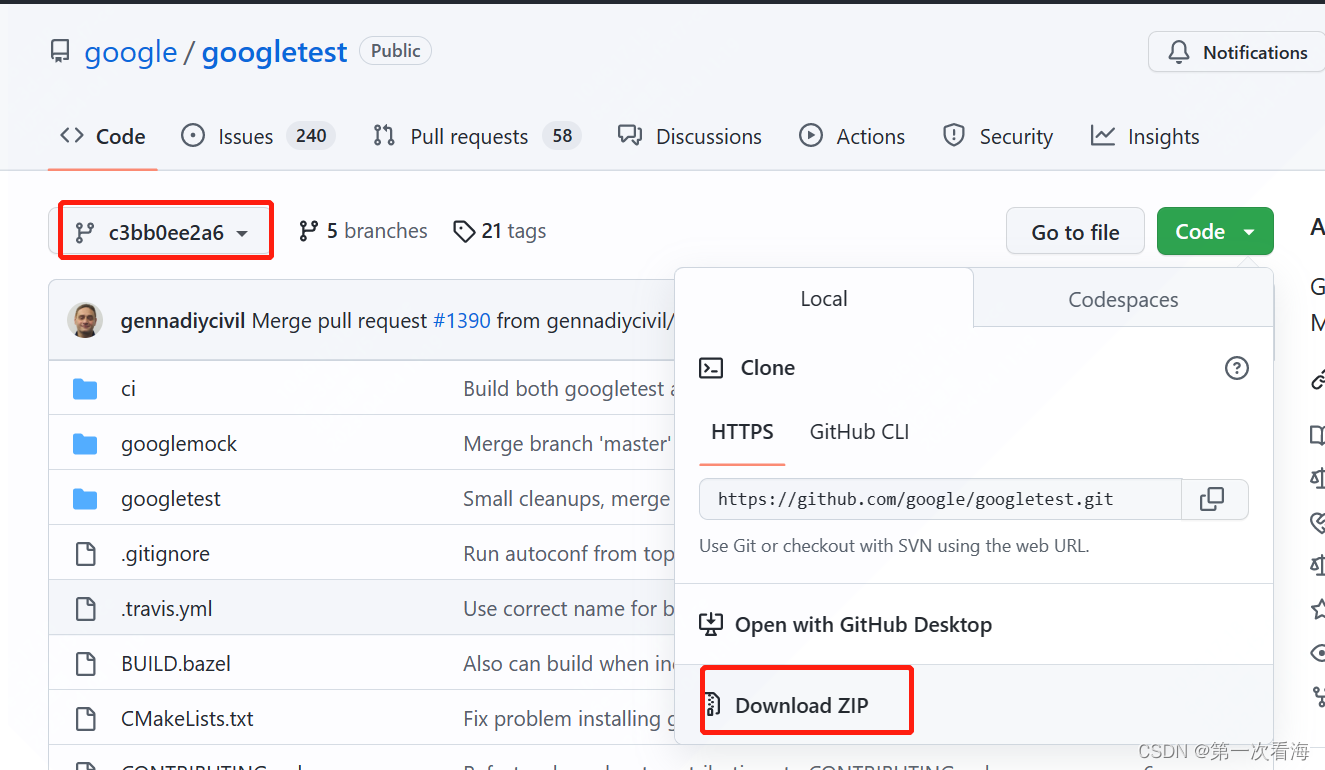Open the Discussions tab
1325x770 pixels.
(689, 136)
